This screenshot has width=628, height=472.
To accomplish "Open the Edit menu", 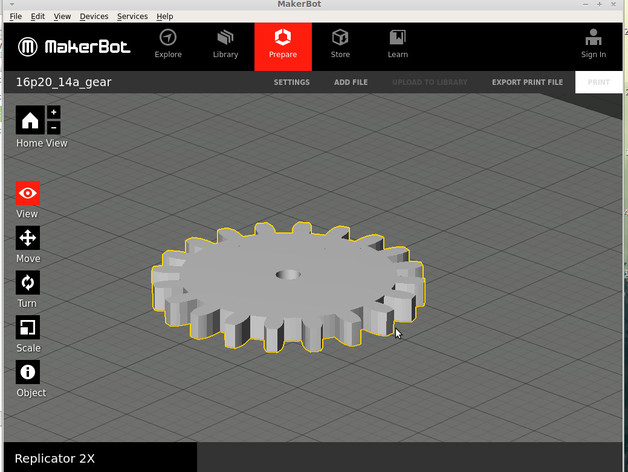I will click(38, 16).
